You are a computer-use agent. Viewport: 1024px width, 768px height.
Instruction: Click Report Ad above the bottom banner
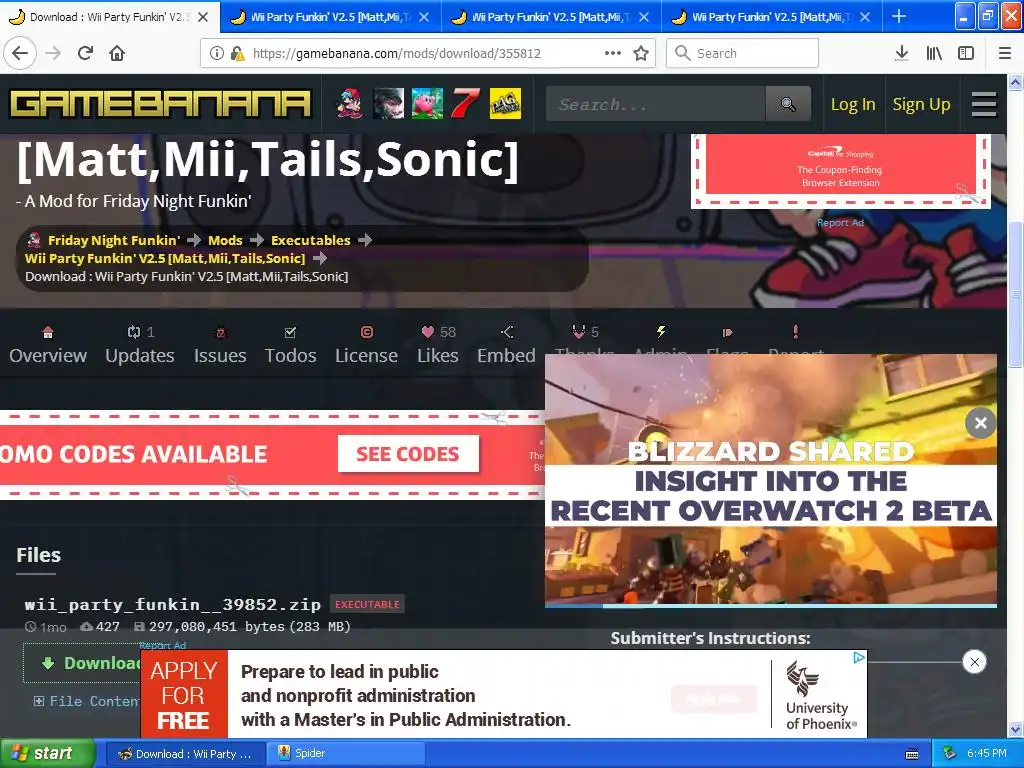pyautogui.click(x=162, y=645)
